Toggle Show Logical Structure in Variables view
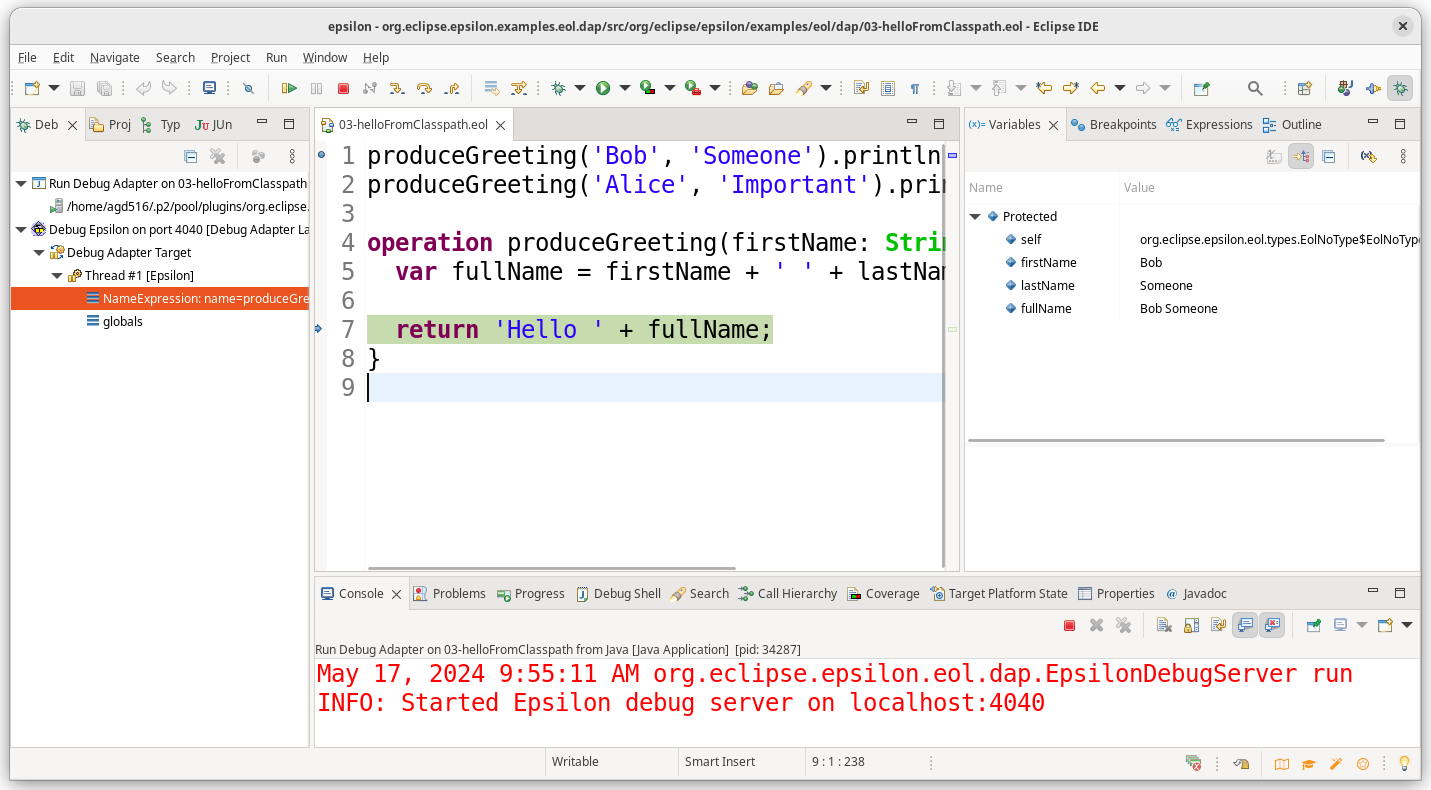This screenshot has height=790, width=1431. 1301,156
